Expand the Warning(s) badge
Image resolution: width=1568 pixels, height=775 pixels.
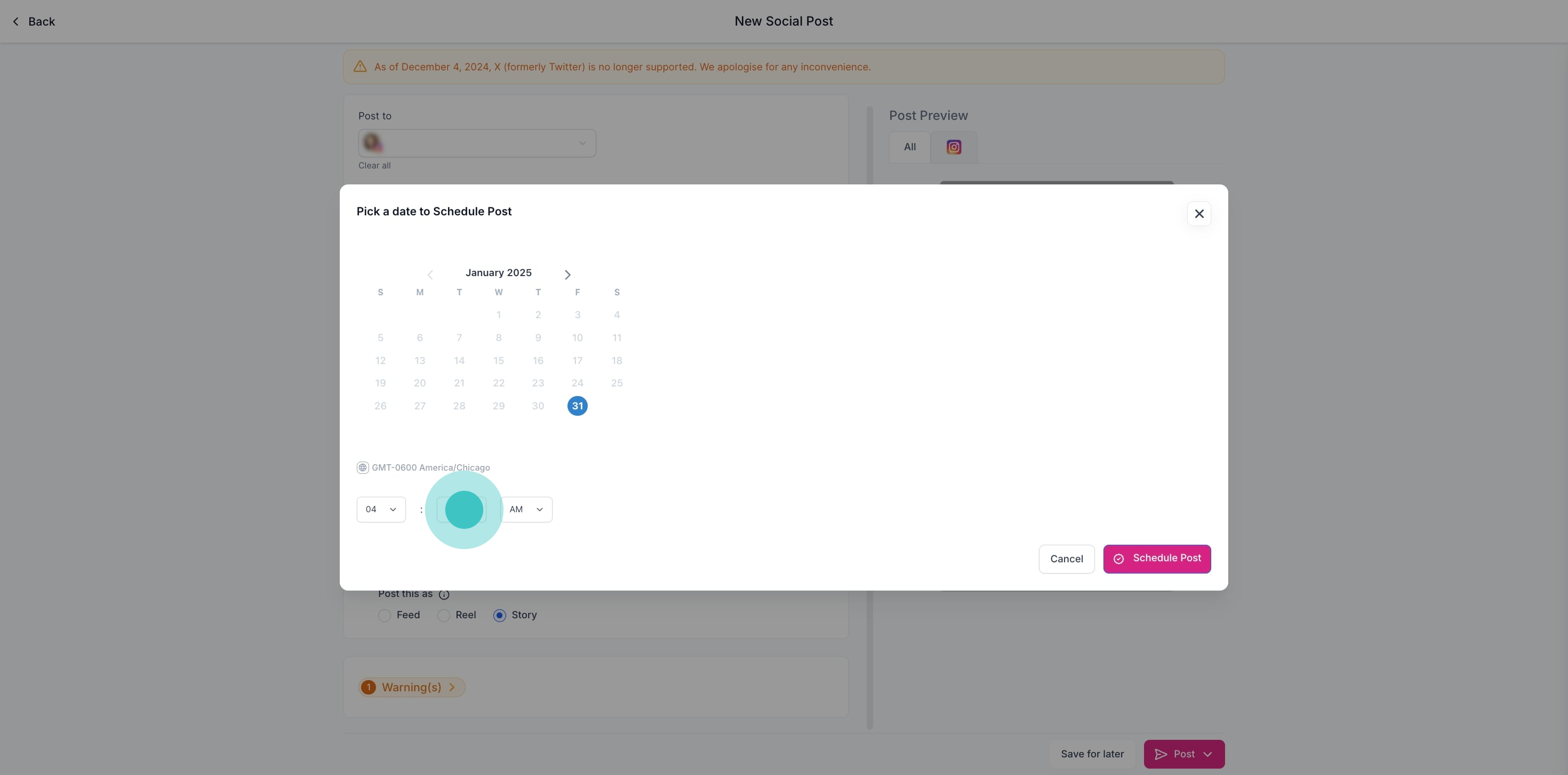coord(412,687)
